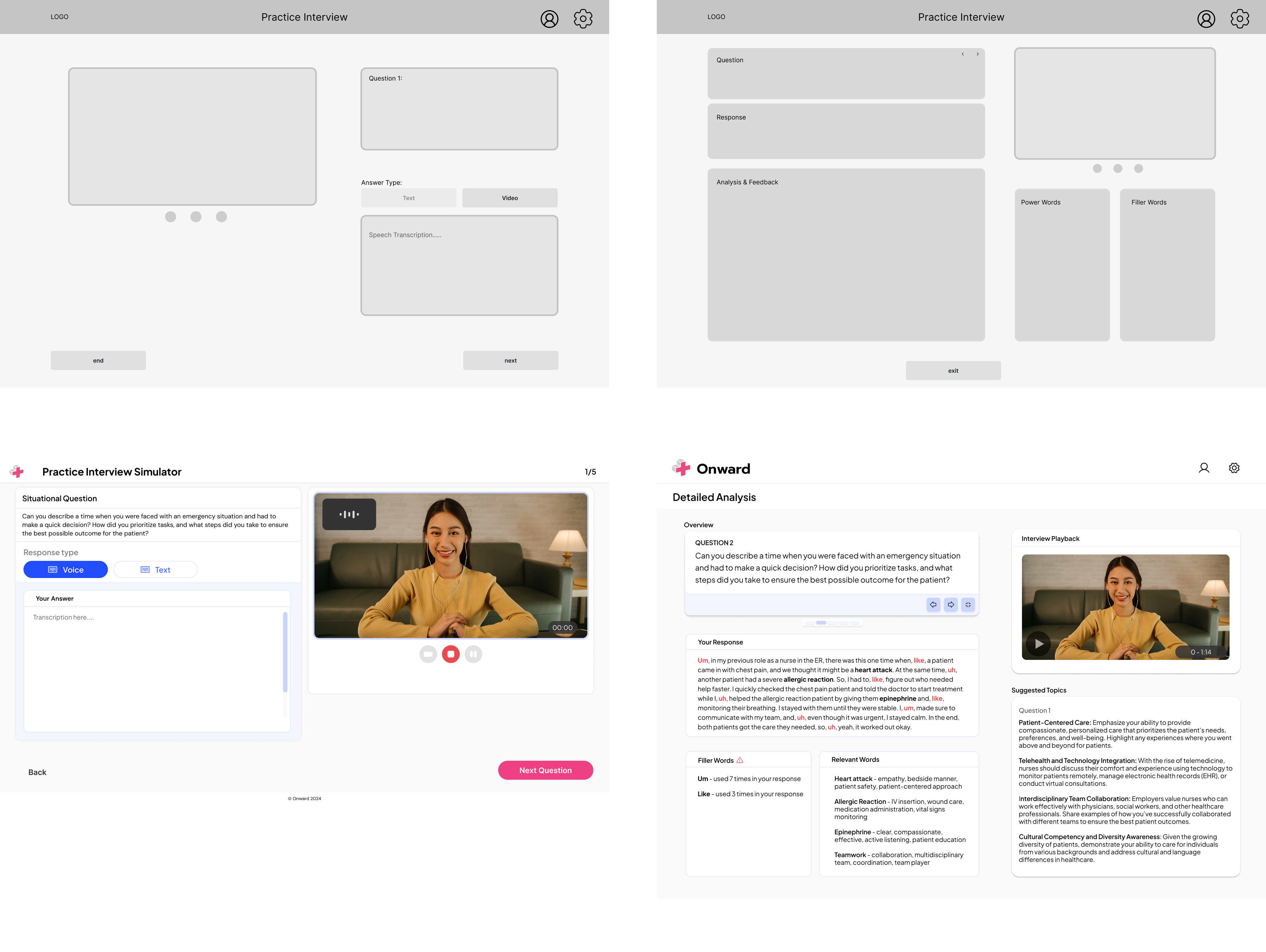This screenshot has height=952, width=1266.
Task: Select Text response type
Action: [x=155, y=569]
